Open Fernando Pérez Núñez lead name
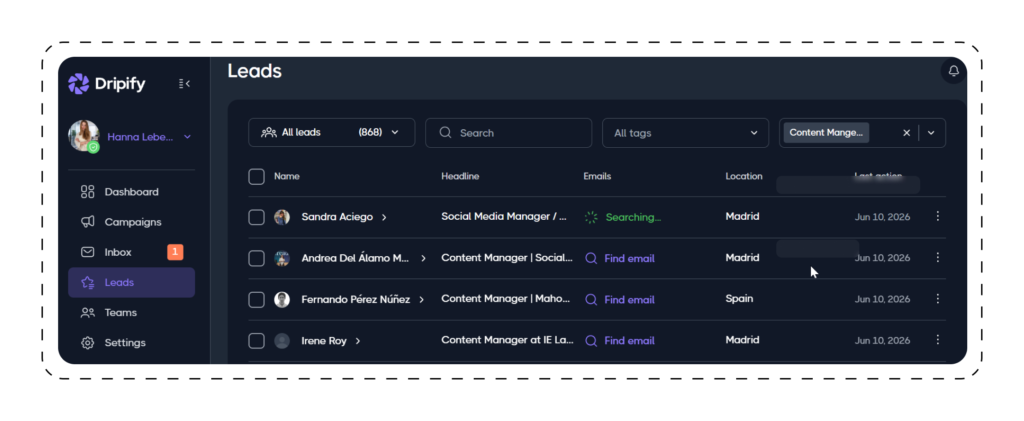 pos(355,300)
